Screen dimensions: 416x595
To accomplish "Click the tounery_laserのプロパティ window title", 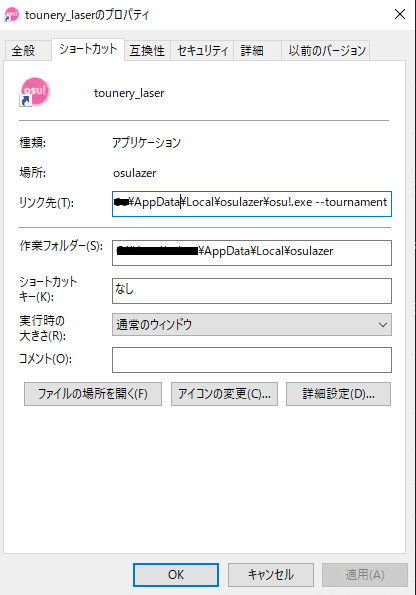I will pyautogui.click(x=87, y=15).
